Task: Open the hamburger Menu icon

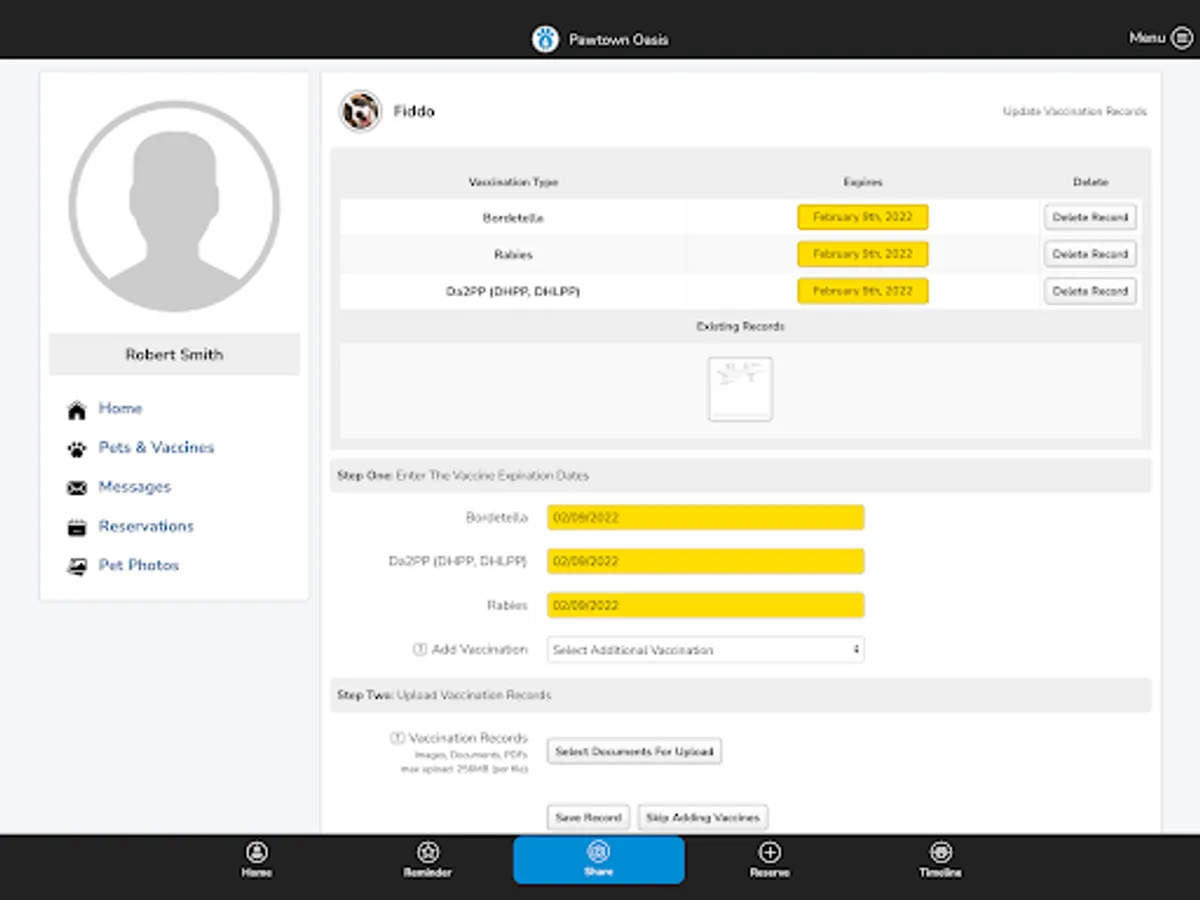Action: coord(1181,38)
